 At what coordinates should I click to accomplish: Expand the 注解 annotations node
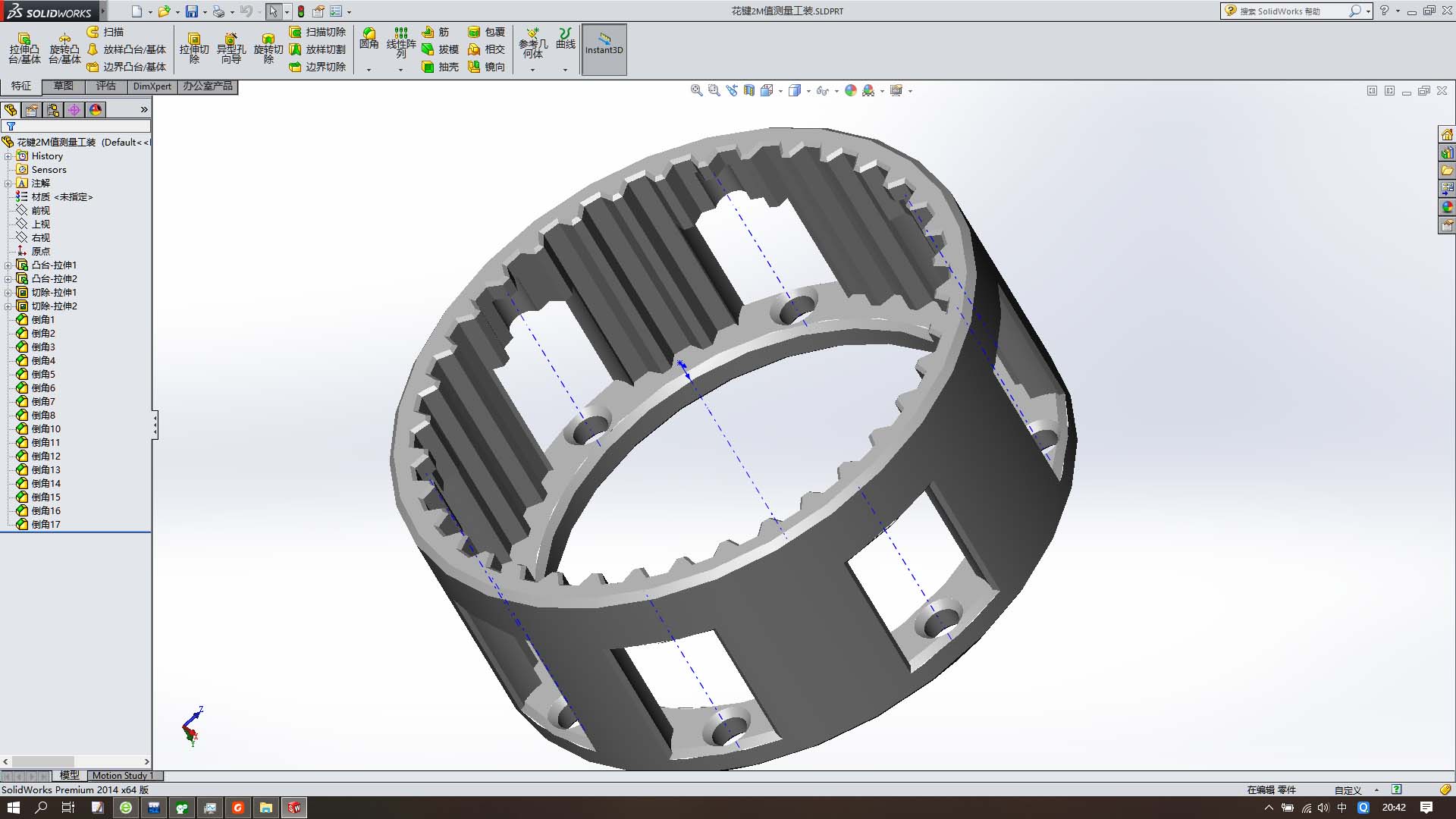click(x=8, y=184)
